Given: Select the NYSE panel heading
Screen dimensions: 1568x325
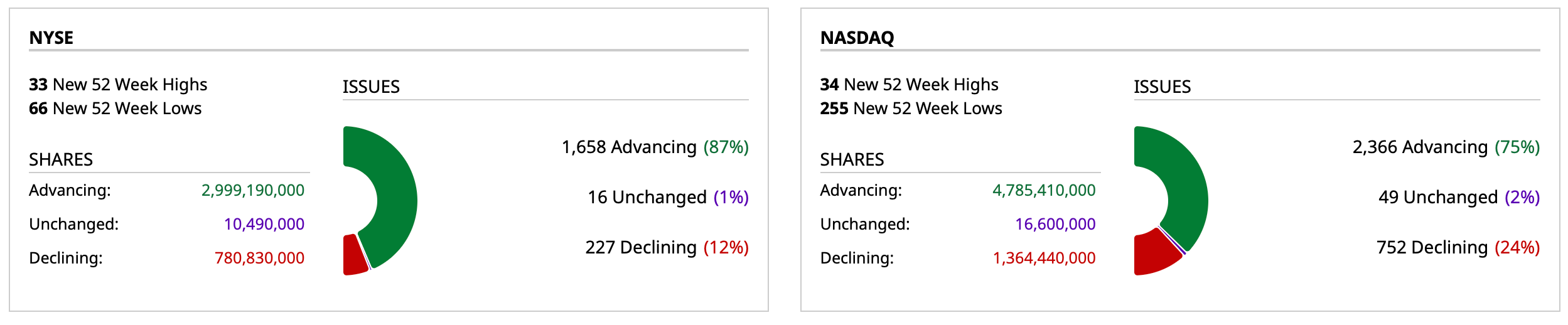Looking at the screenshot, I should (51, 38).
